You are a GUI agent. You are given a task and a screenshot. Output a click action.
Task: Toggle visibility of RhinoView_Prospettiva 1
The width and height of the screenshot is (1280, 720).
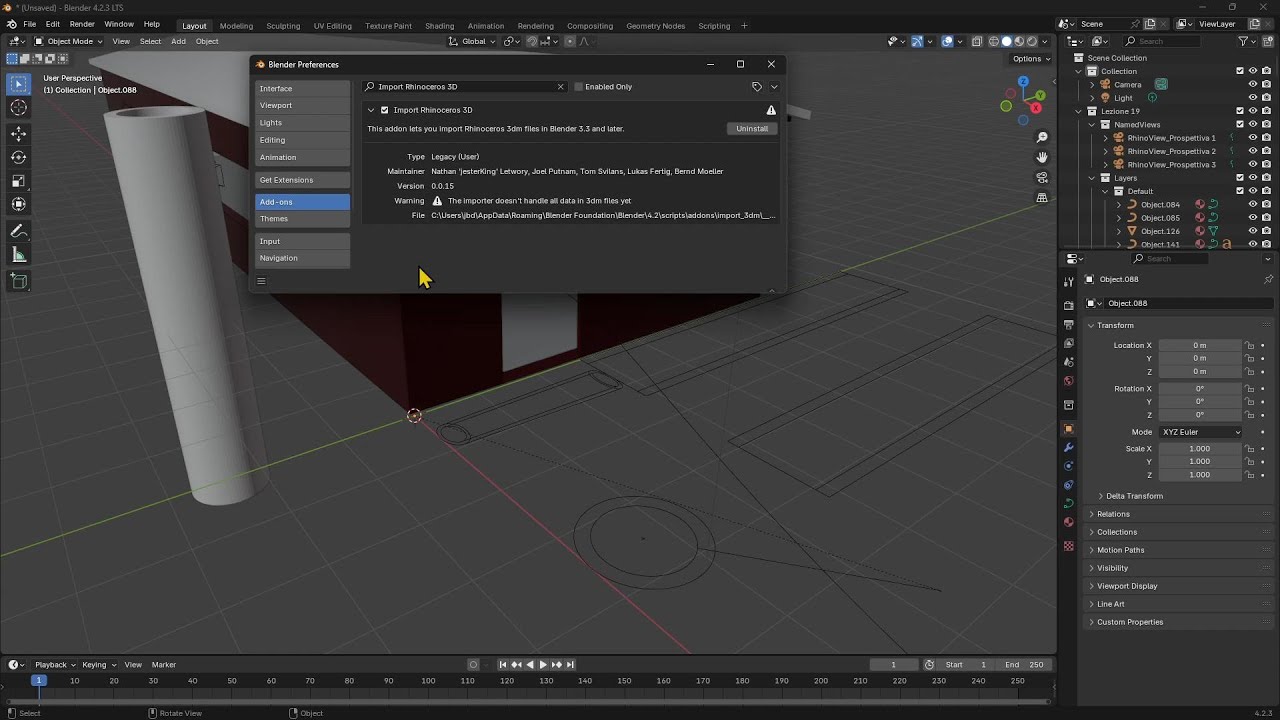[1252, 138]
